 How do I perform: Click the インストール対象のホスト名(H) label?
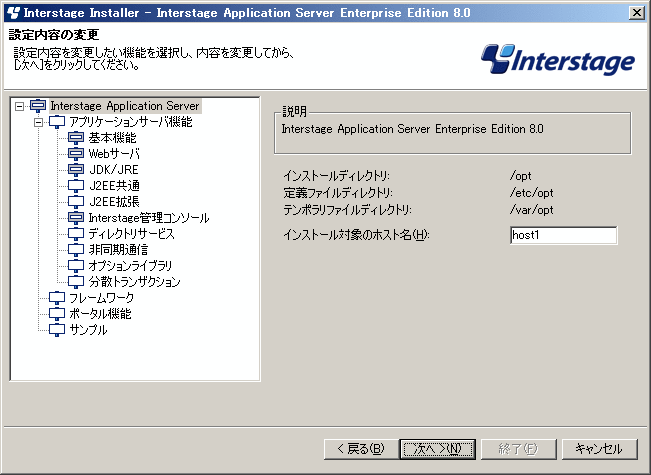pyautogui.click(x=356, y=235)
